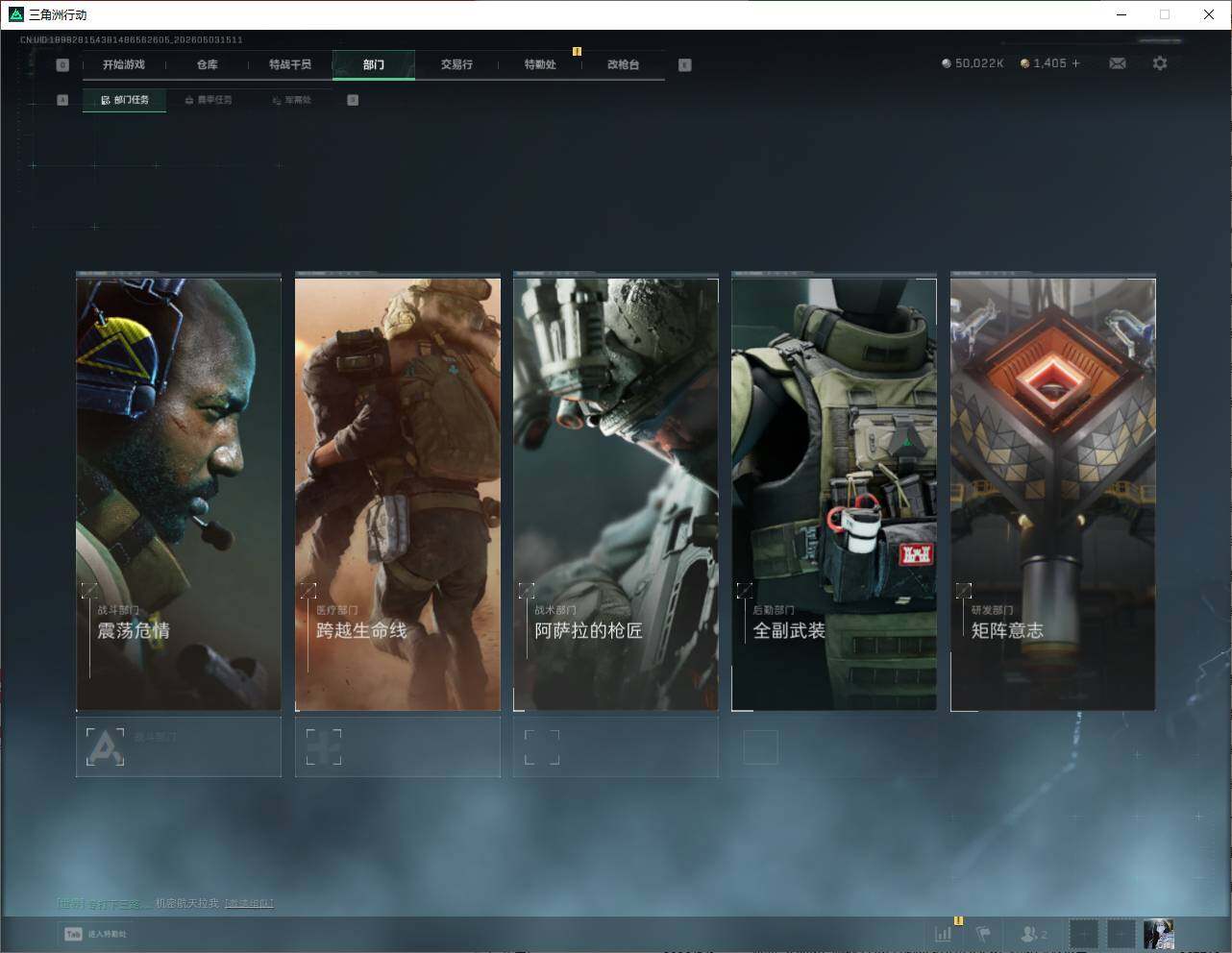The image size is (1232, 953).
Task: Switch to the 仓库 tab
Action: pos(207,64)
